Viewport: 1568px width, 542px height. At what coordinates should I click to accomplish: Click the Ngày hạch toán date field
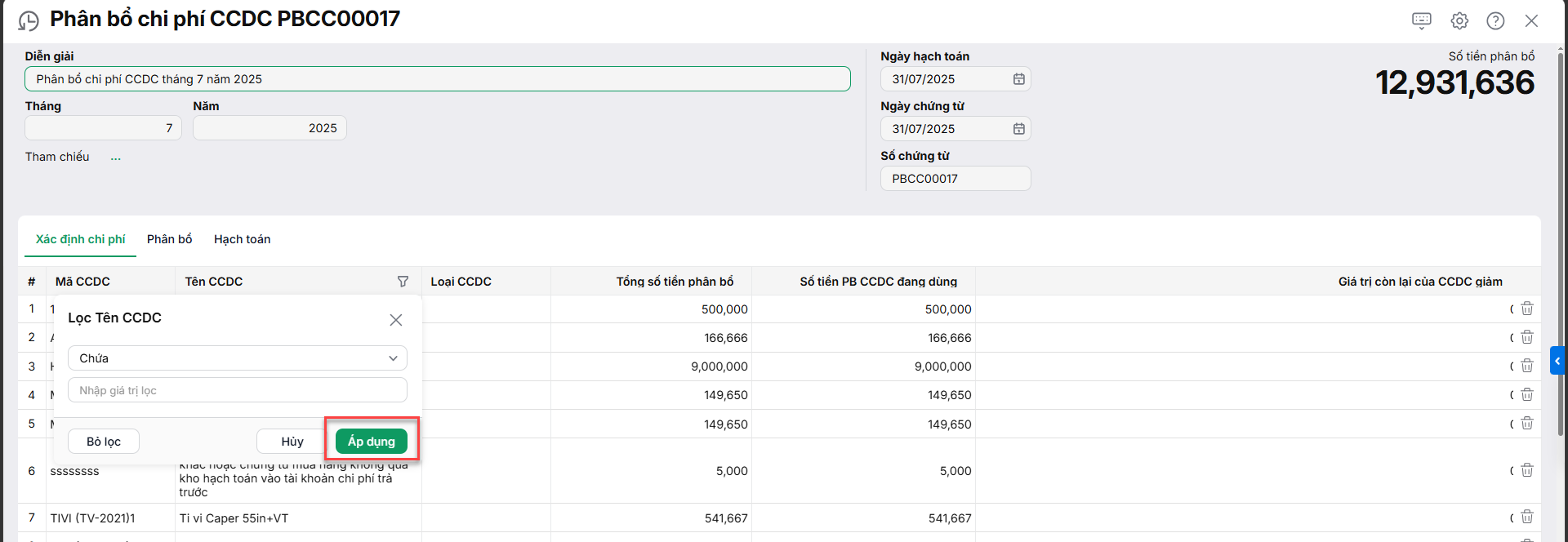click(955, 79)
